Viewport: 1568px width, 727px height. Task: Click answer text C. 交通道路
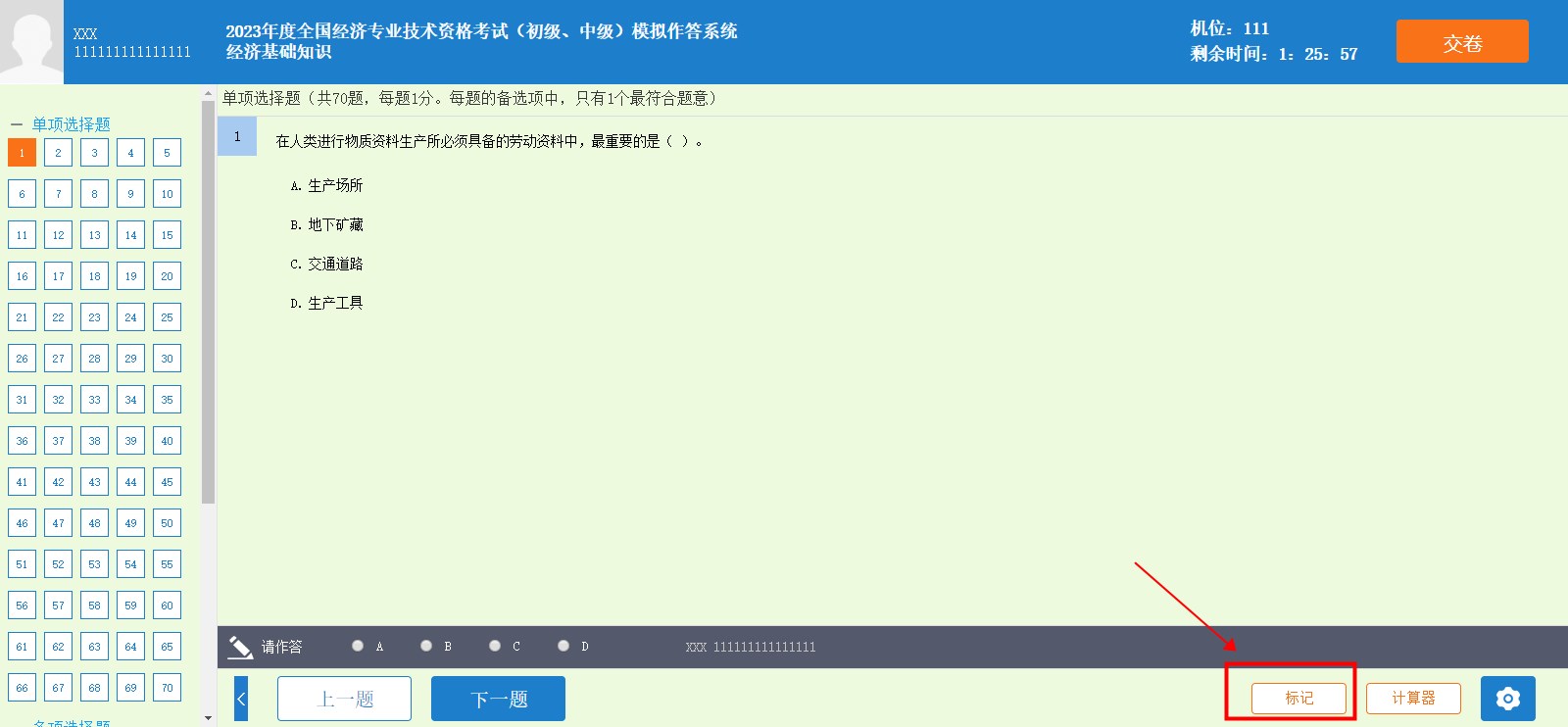[326, 264]
